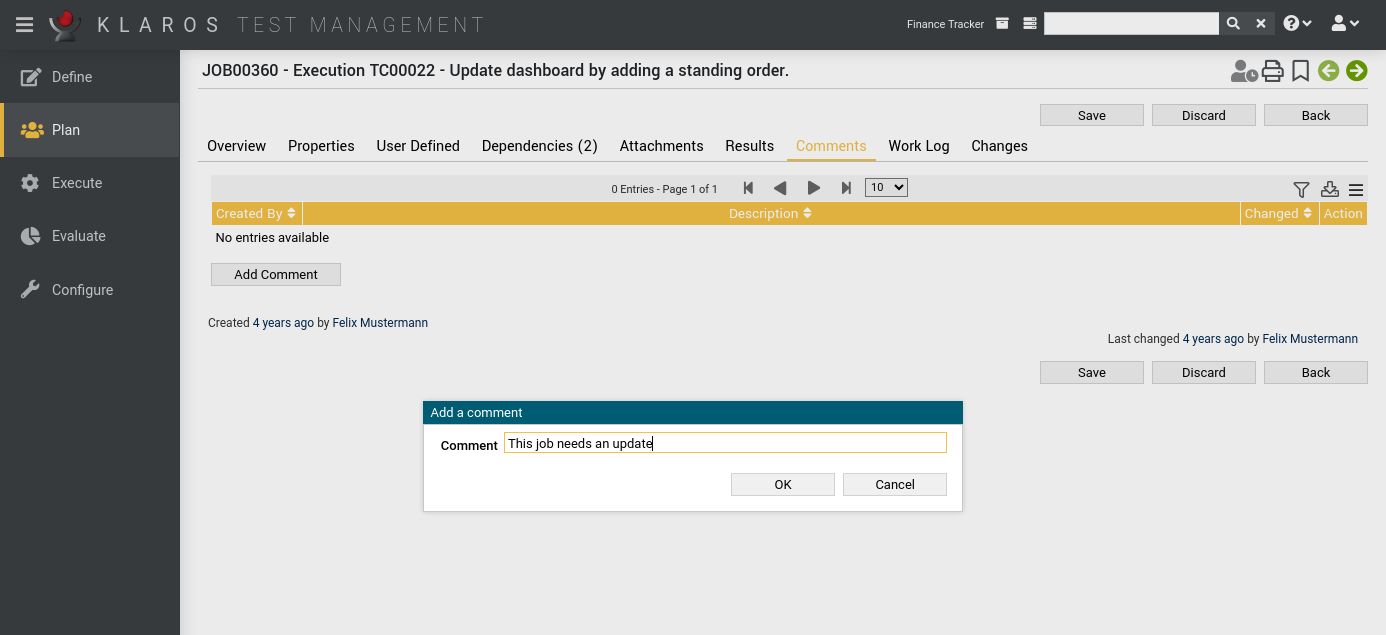Open the sidebar hamburger menu icon

(x=24, y=24)
